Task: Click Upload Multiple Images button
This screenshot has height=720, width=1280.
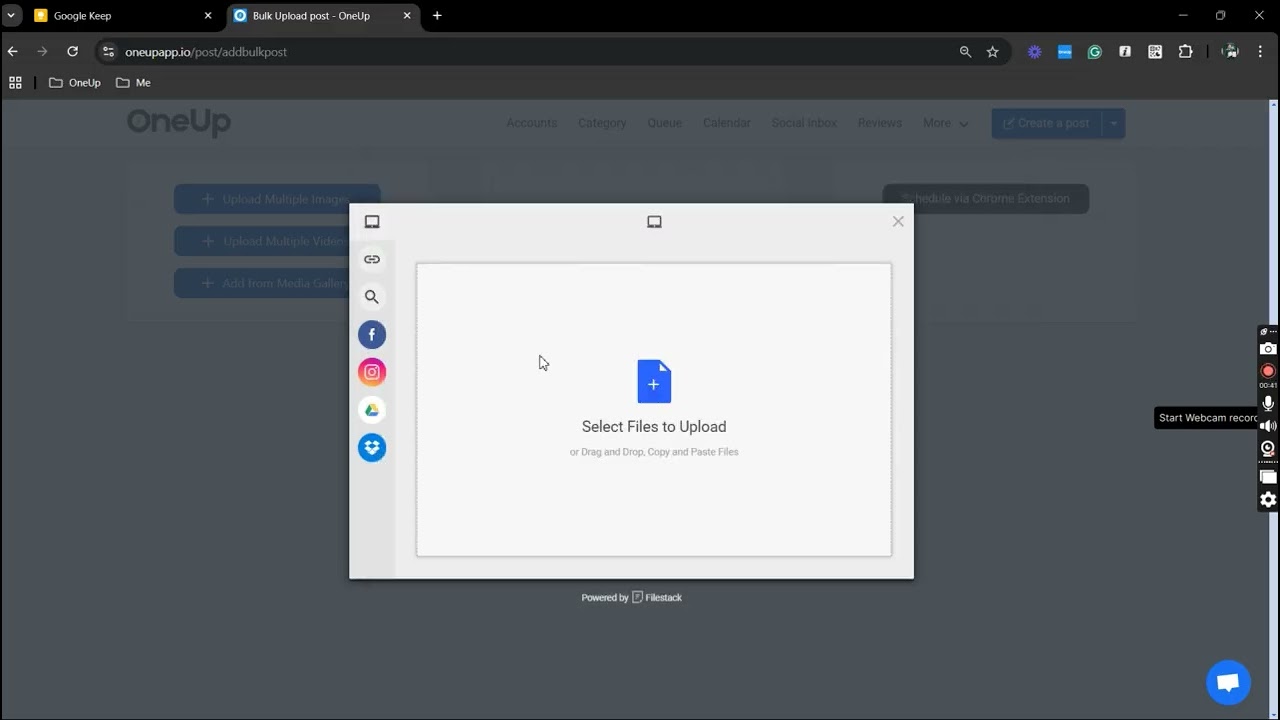Action: (x=277, y=199)
